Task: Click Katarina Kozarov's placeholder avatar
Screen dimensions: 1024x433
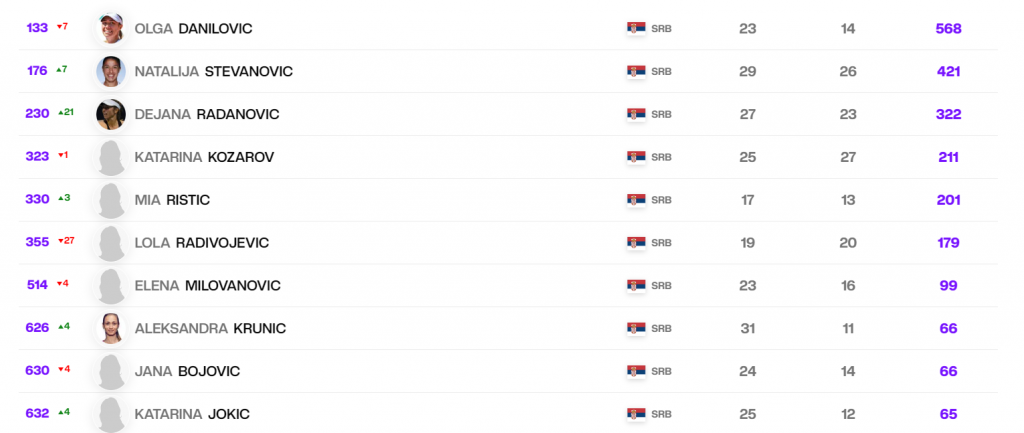Action: pos(110,157)
